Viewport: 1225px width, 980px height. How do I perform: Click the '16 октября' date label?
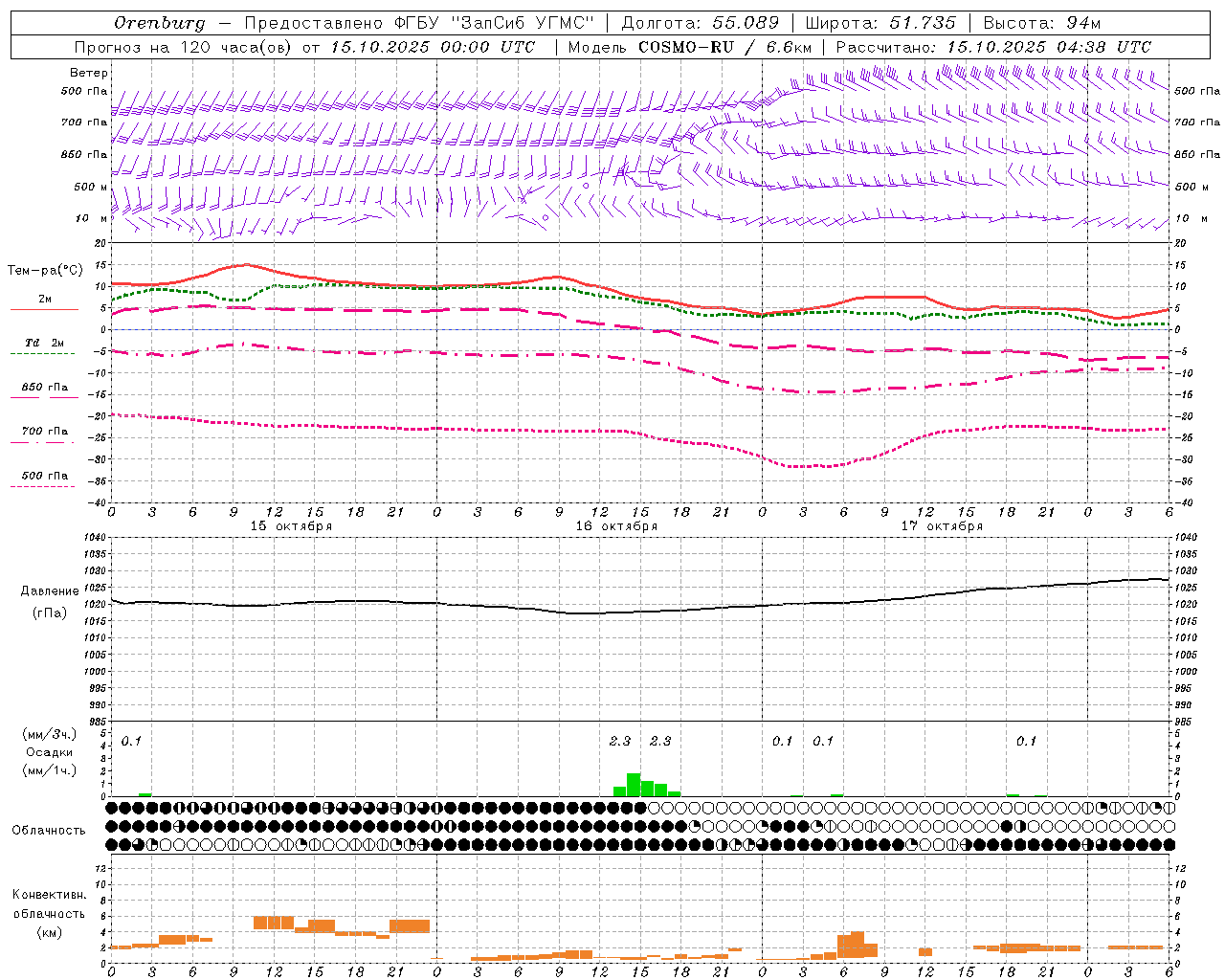coord(616,526)
